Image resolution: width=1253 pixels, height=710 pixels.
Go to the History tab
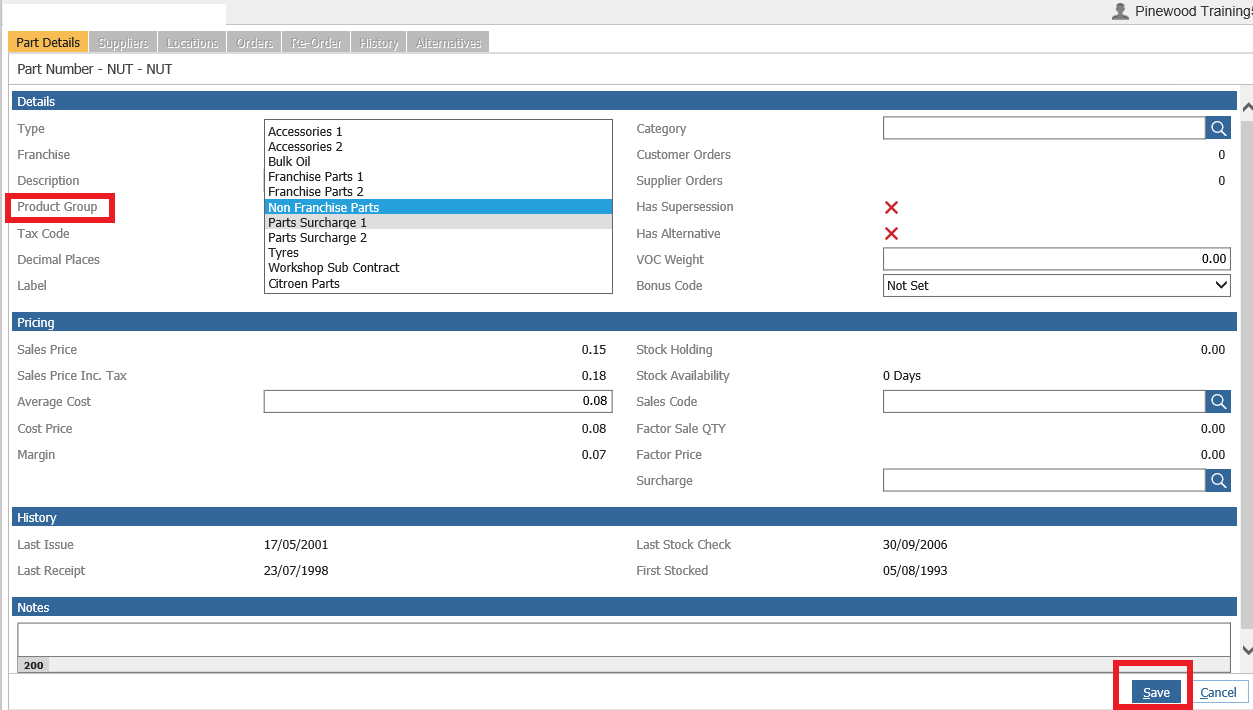pos(379,42)
